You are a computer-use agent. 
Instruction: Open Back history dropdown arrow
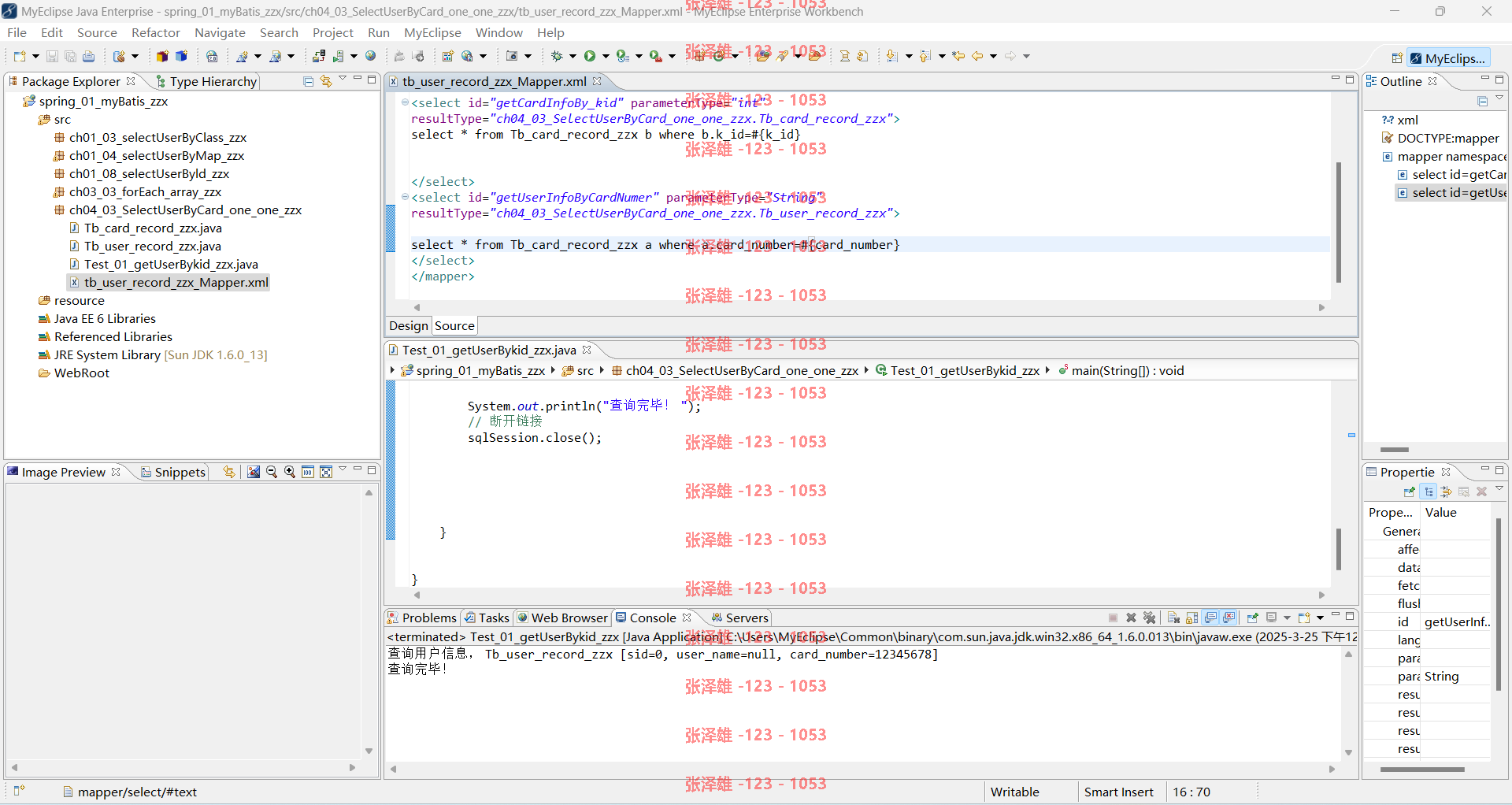[993, 56]
